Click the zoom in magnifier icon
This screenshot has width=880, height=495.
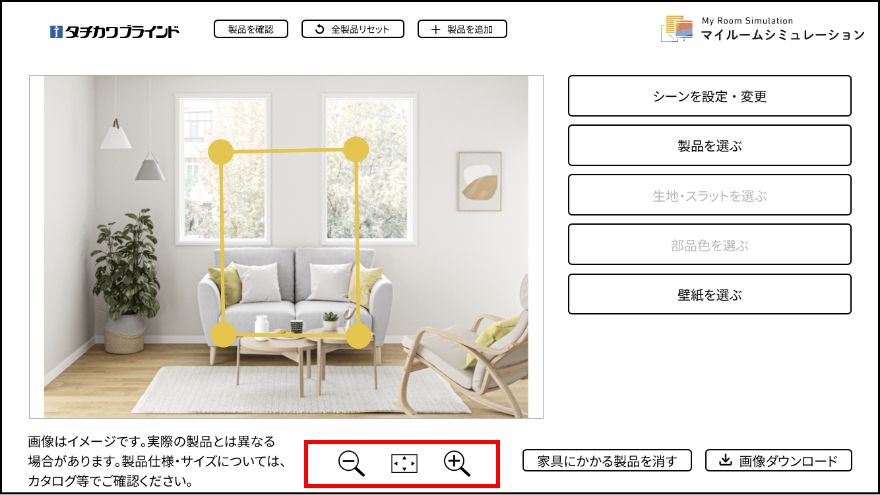[x=457, y=464]
